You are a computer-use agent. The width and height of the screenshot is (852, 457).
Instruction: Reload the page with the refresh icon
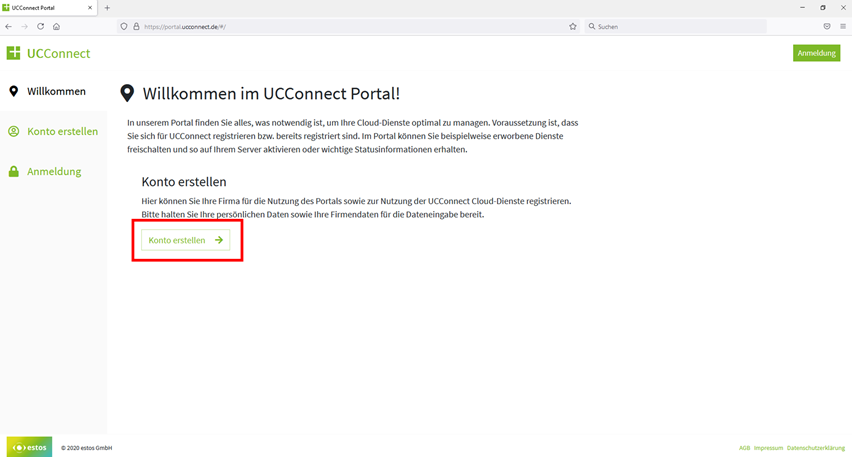[x=40, y=26]
